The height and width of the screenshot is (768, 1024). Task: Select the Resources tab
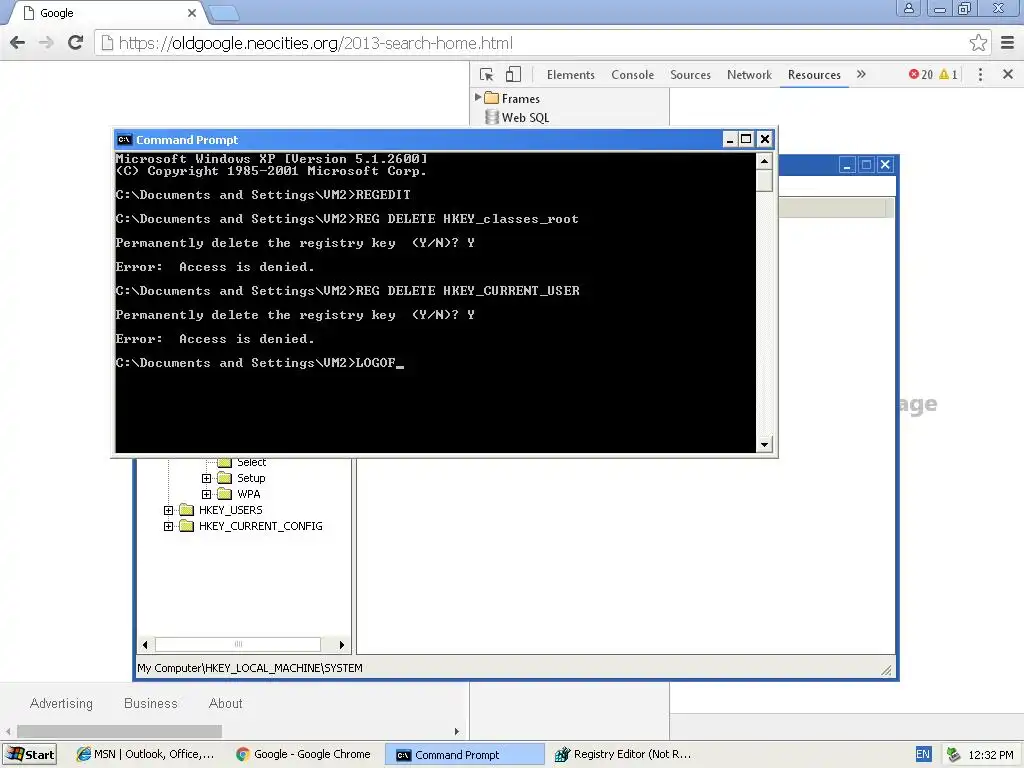pos(814,75)
